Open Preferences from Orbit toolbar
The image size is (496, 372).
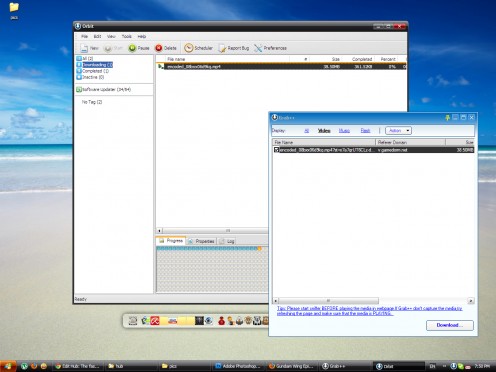pyautogui.click(x=270, y=48)
